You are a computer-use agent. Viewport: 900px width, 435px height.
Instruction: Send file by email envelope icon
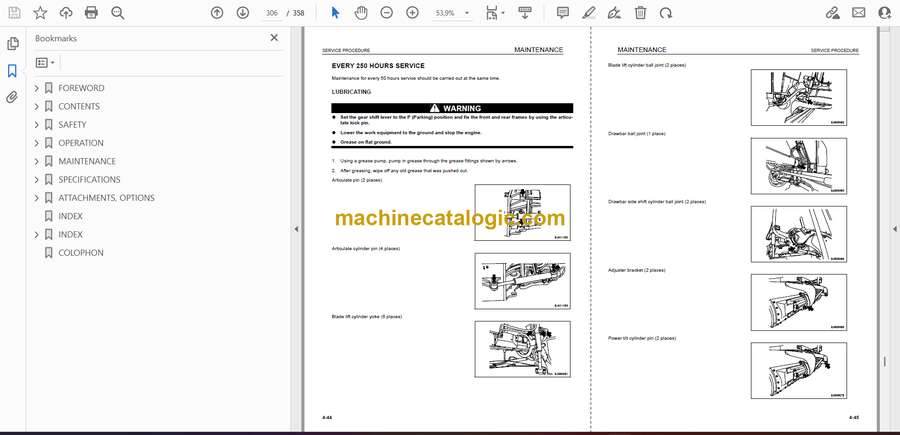(x=859, y=13)
